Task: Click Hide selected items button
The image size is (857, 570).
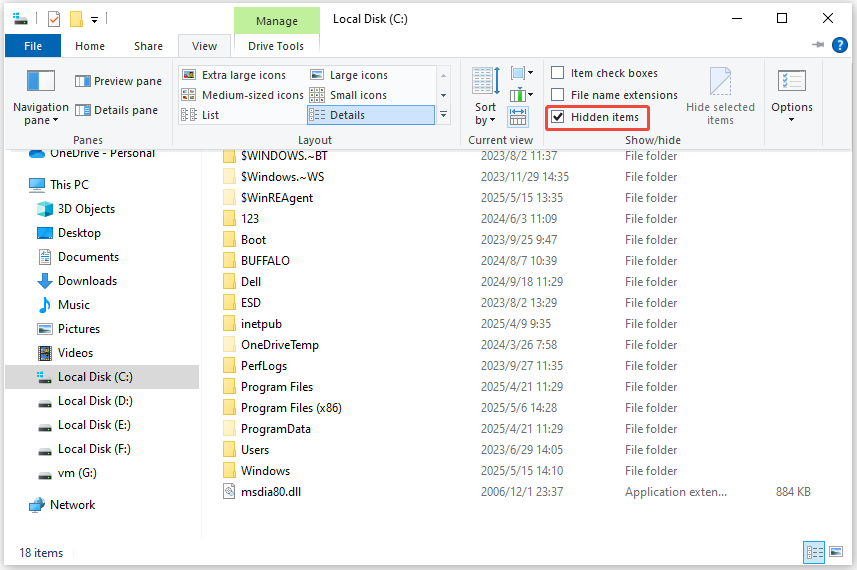Action: tap(720, 96)
